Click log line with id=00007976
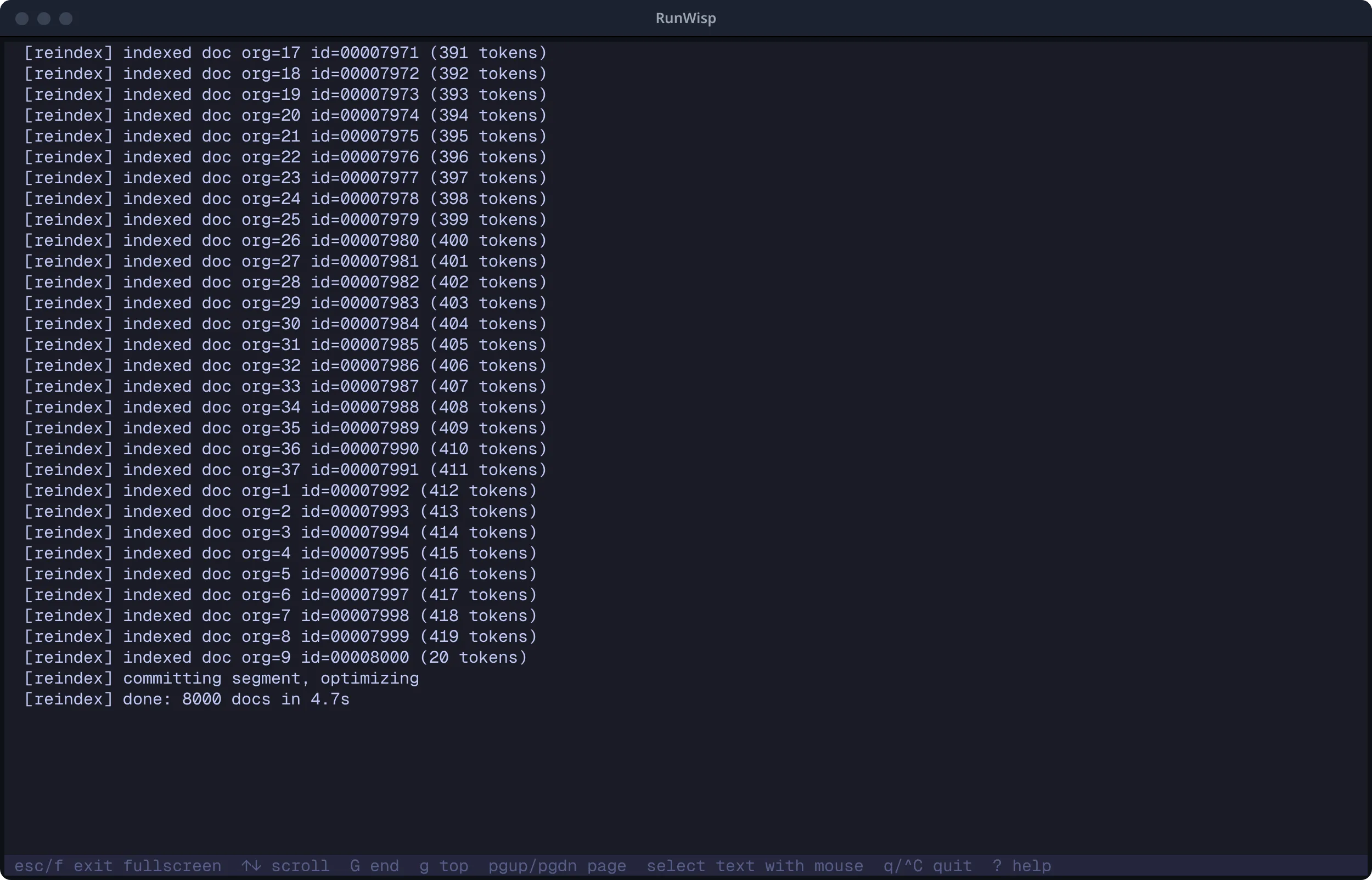Screen dimensions: 1372x880 pos(286,157)
